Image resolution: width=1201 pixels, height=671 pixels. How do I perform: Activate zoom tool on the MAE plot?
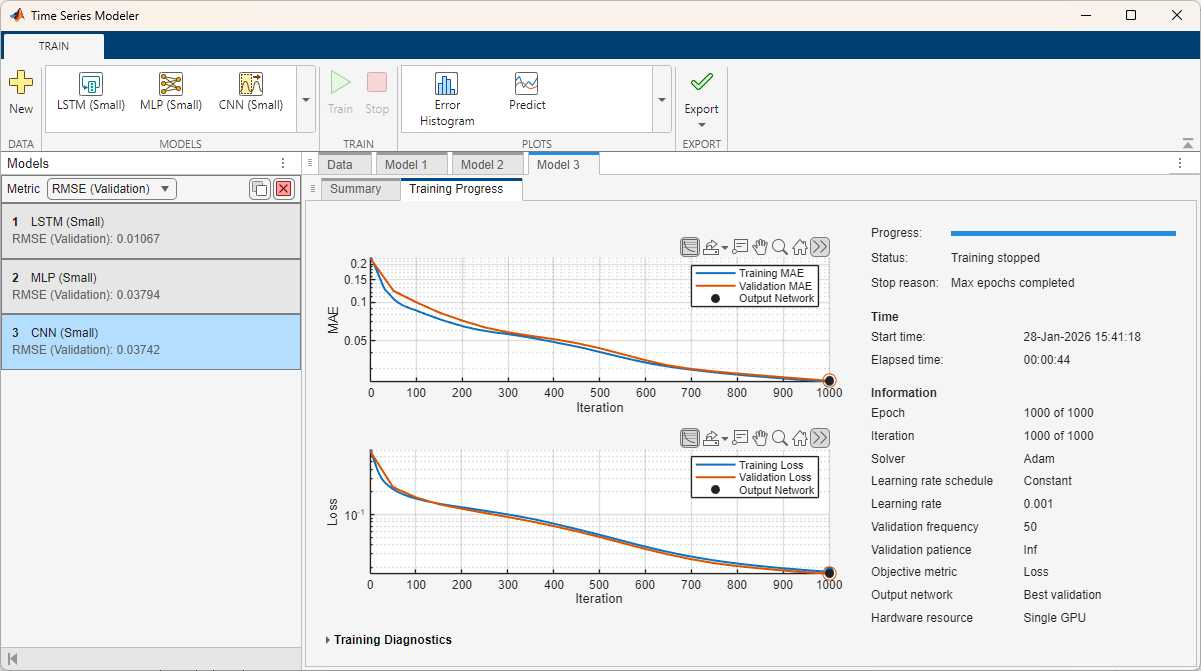click(x=780, y=246)
